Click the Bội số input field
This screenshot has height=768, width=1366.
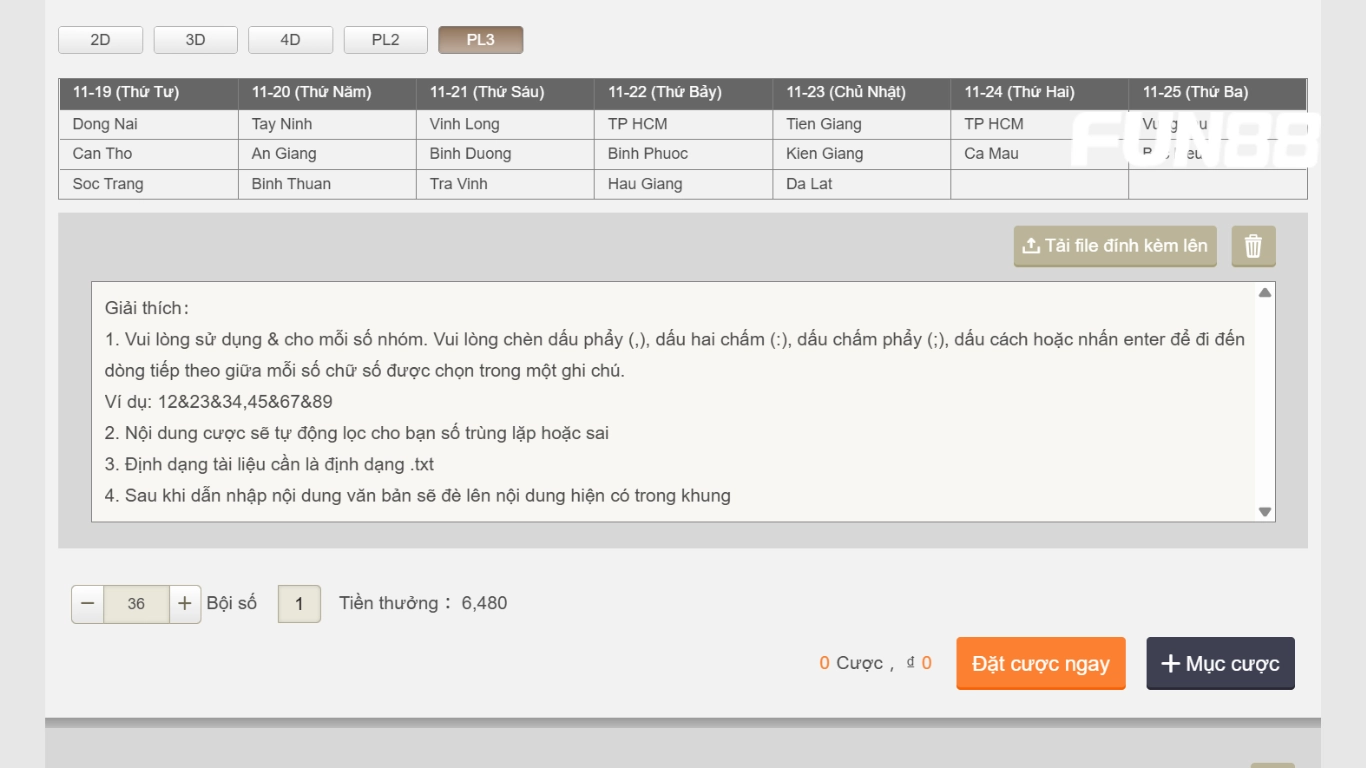299,604
